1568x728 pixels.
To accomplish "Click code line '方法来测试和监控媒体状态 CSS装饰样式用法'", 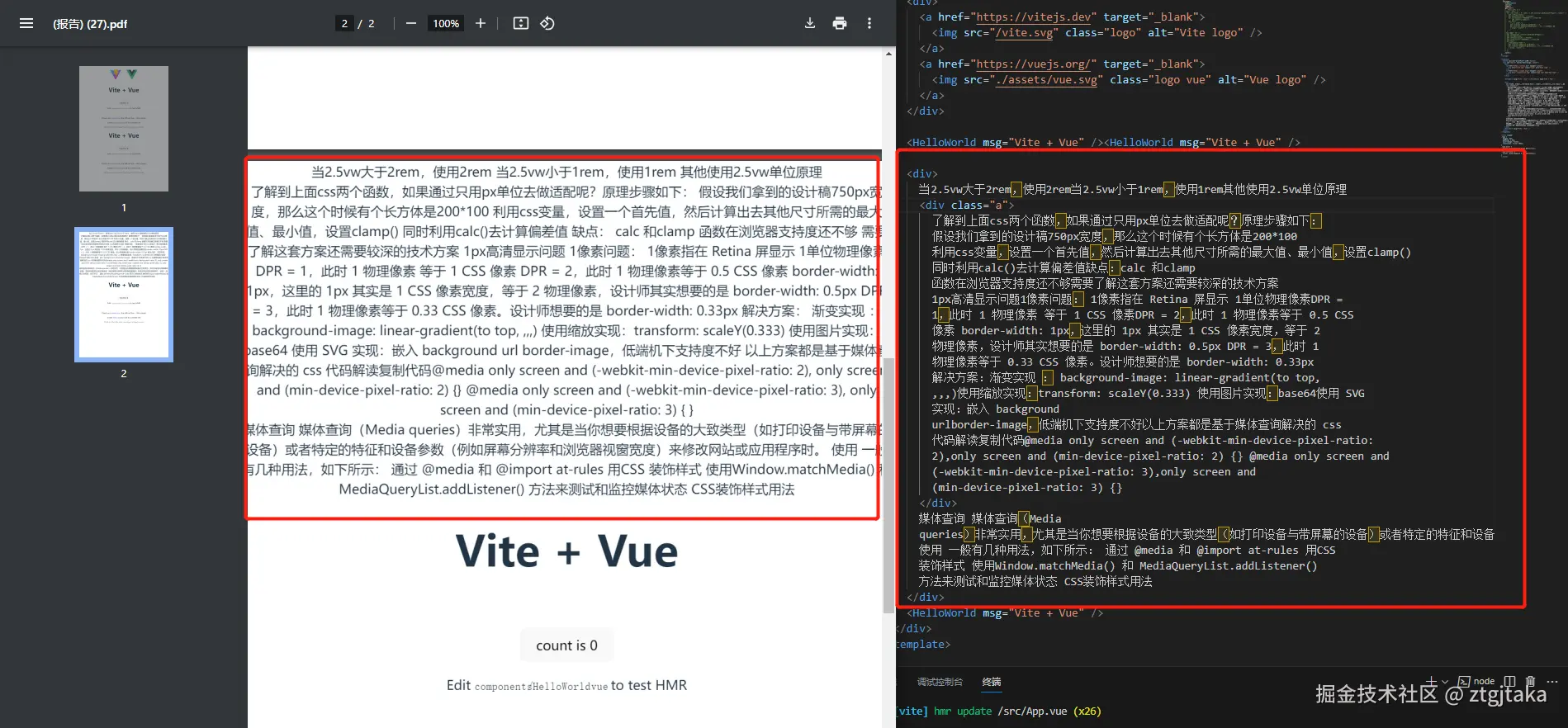I will (x=1035, y=581).
